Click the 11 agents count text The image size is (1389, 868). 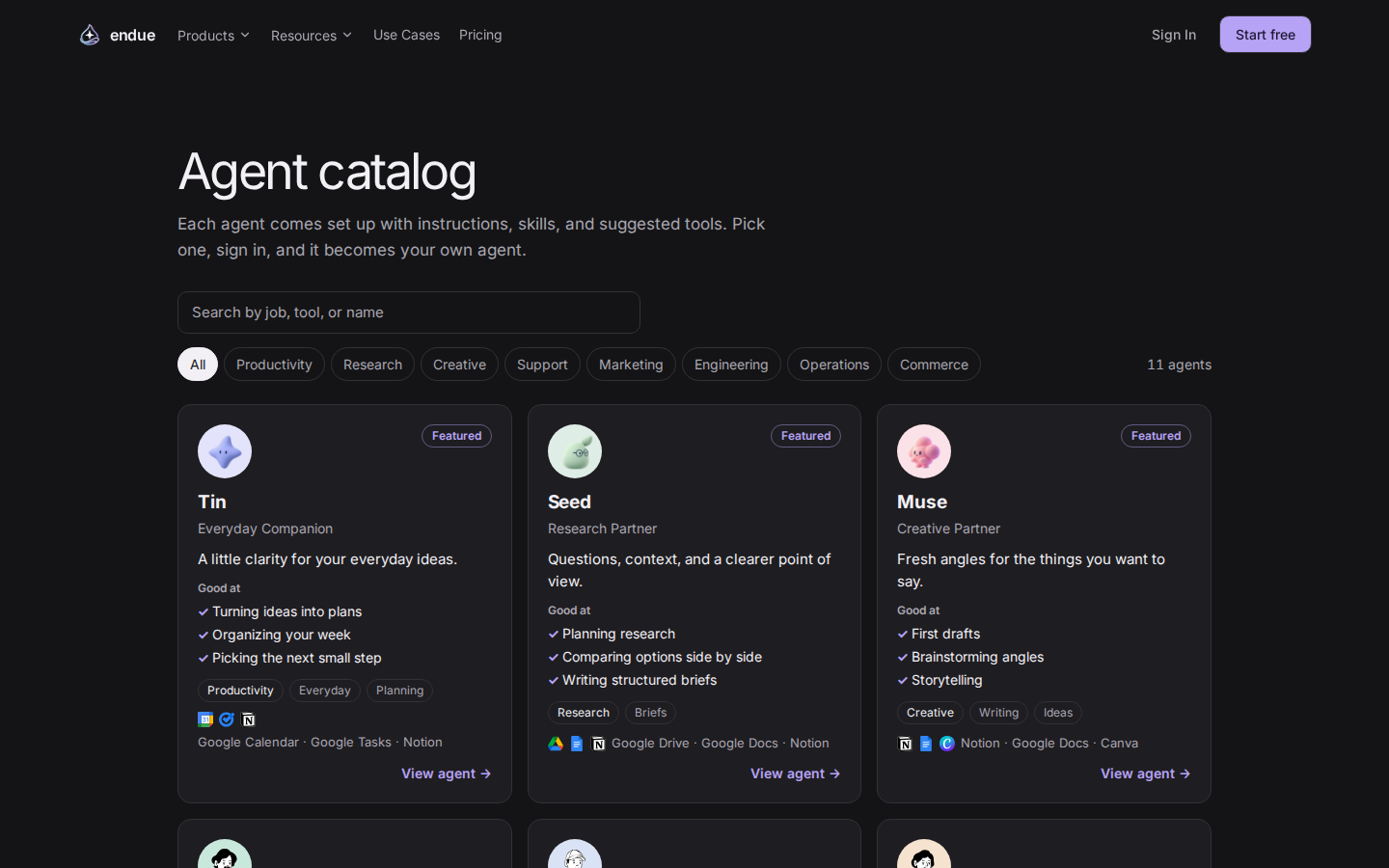(1179, 365)
